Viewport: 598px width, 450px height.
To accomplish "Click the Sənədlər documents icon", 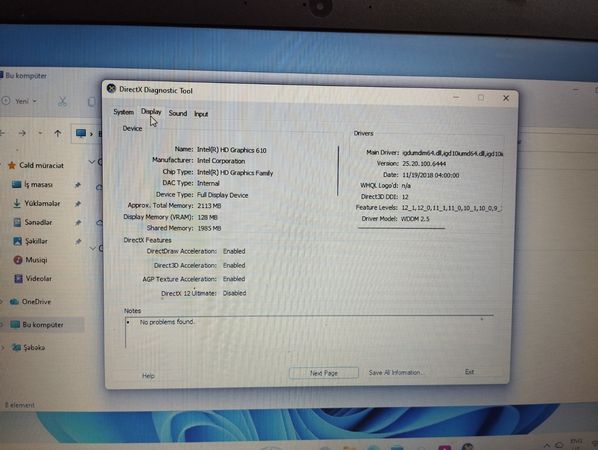I will click(x=17, y=222).
